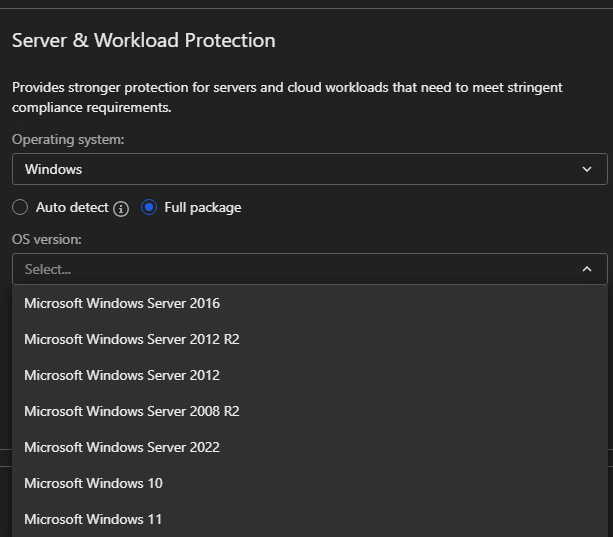This screenshot has height=537, width=613.
Task: Click the Auto detect label text
Action: click(72, 208)
